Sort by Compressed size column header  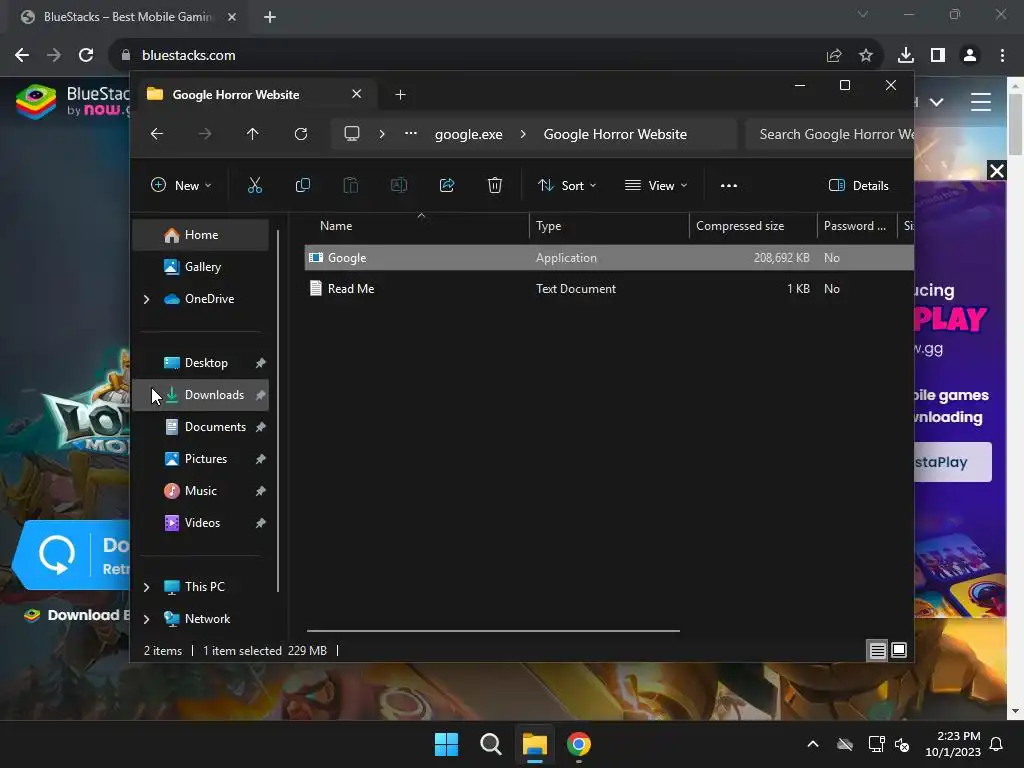tap(753, 226)
